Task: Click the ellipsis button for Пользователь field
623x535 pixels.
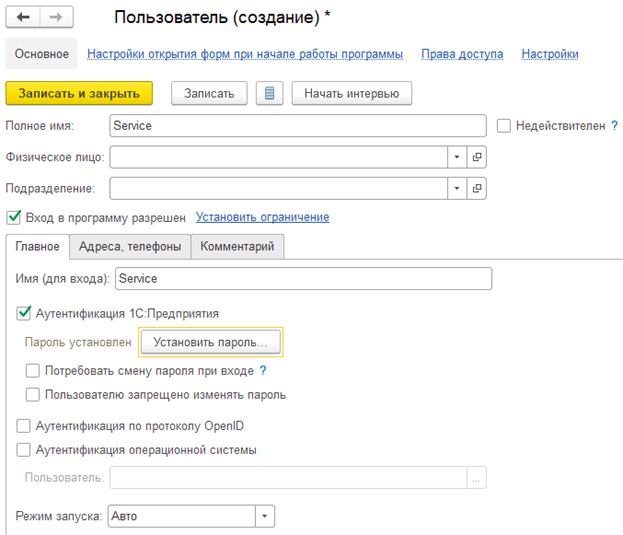Action: tap(477, 478)
